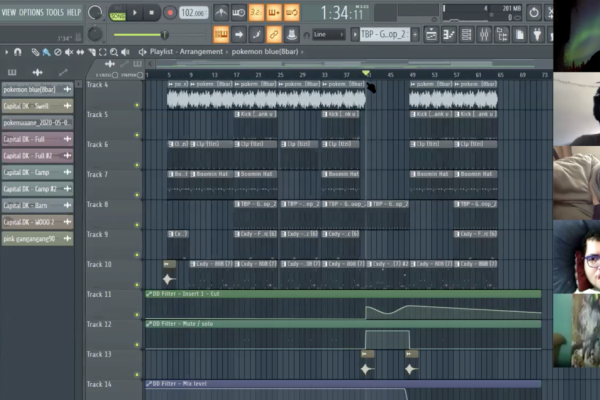This screenshot has width=600, height=400.
Task: Toggle the metronome icon
Action: 221,13
